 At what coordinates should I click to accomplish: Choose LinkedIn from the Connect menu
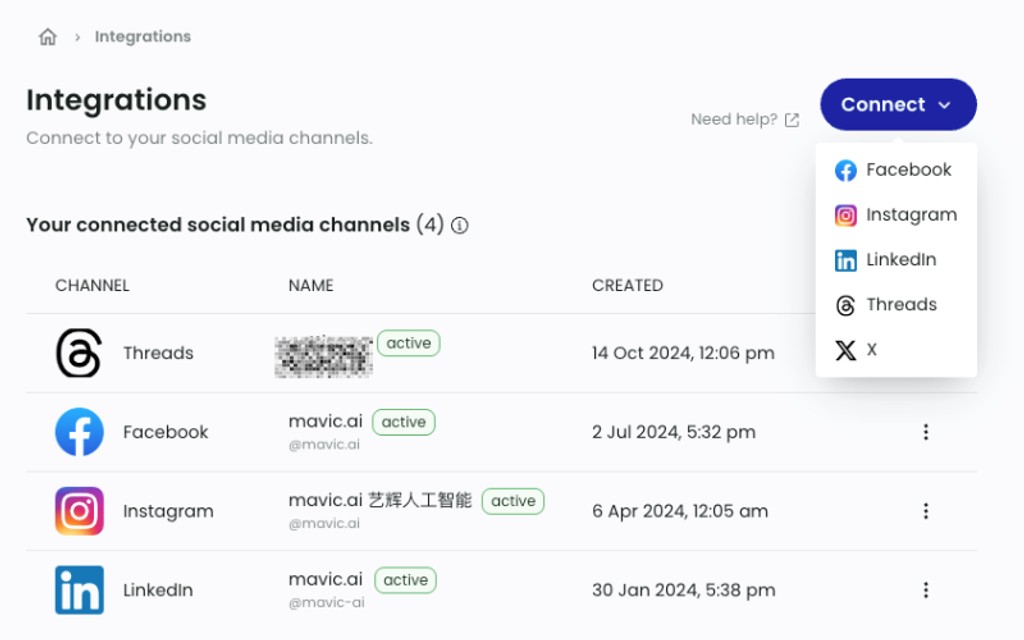896,260
